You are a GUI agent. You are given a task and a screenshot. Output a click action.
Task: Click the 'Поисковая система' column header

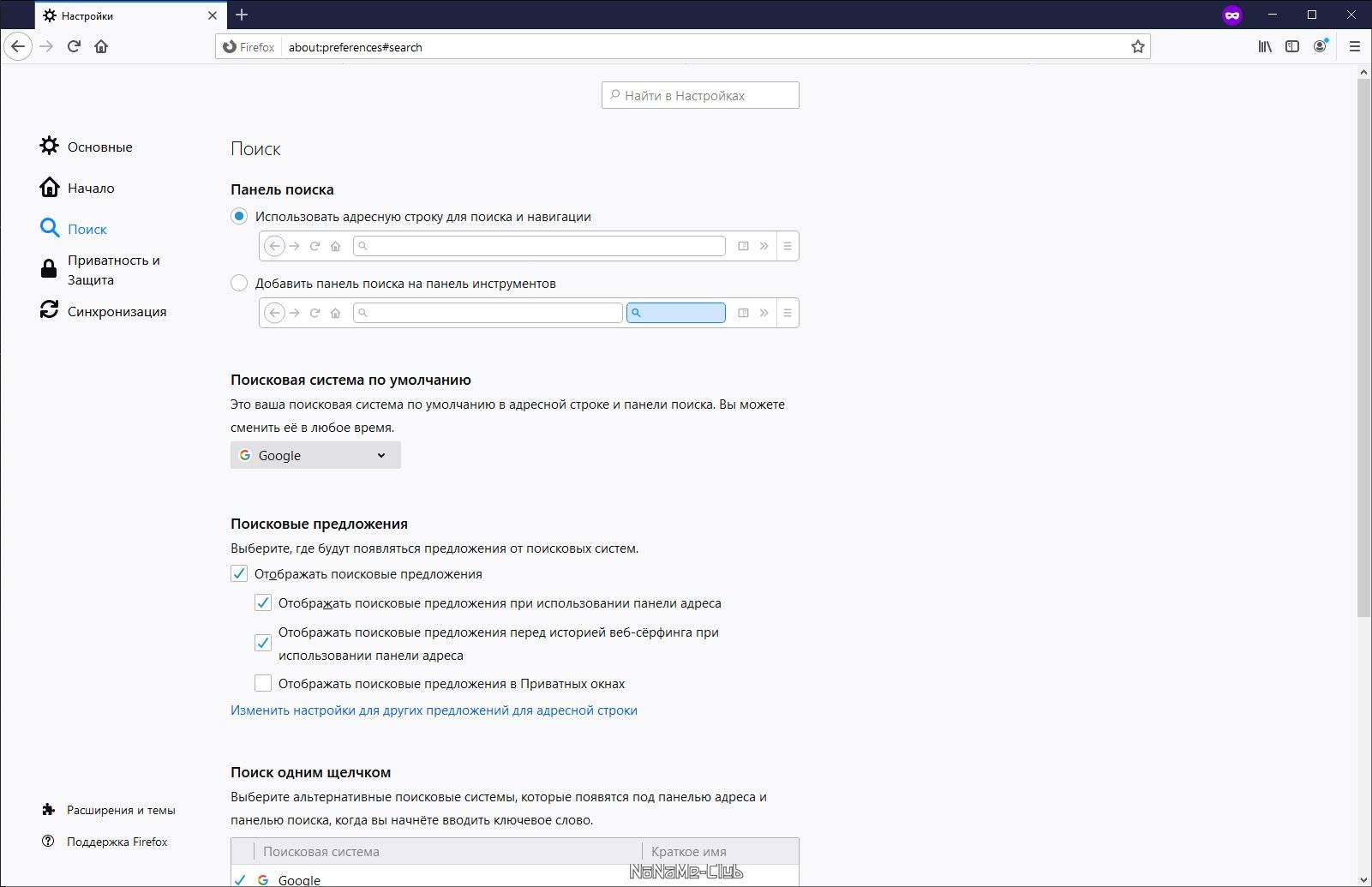tap(447, 851)
